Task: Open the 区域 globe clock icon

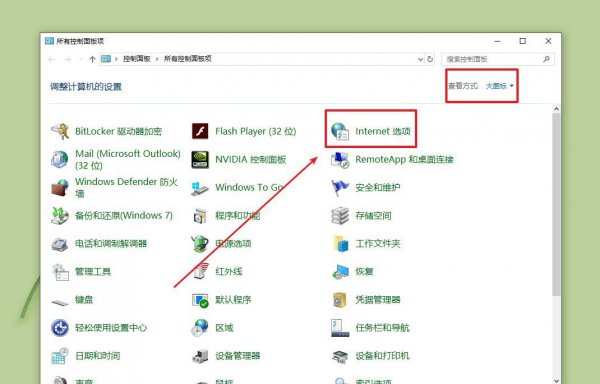Action: (200, 328)
